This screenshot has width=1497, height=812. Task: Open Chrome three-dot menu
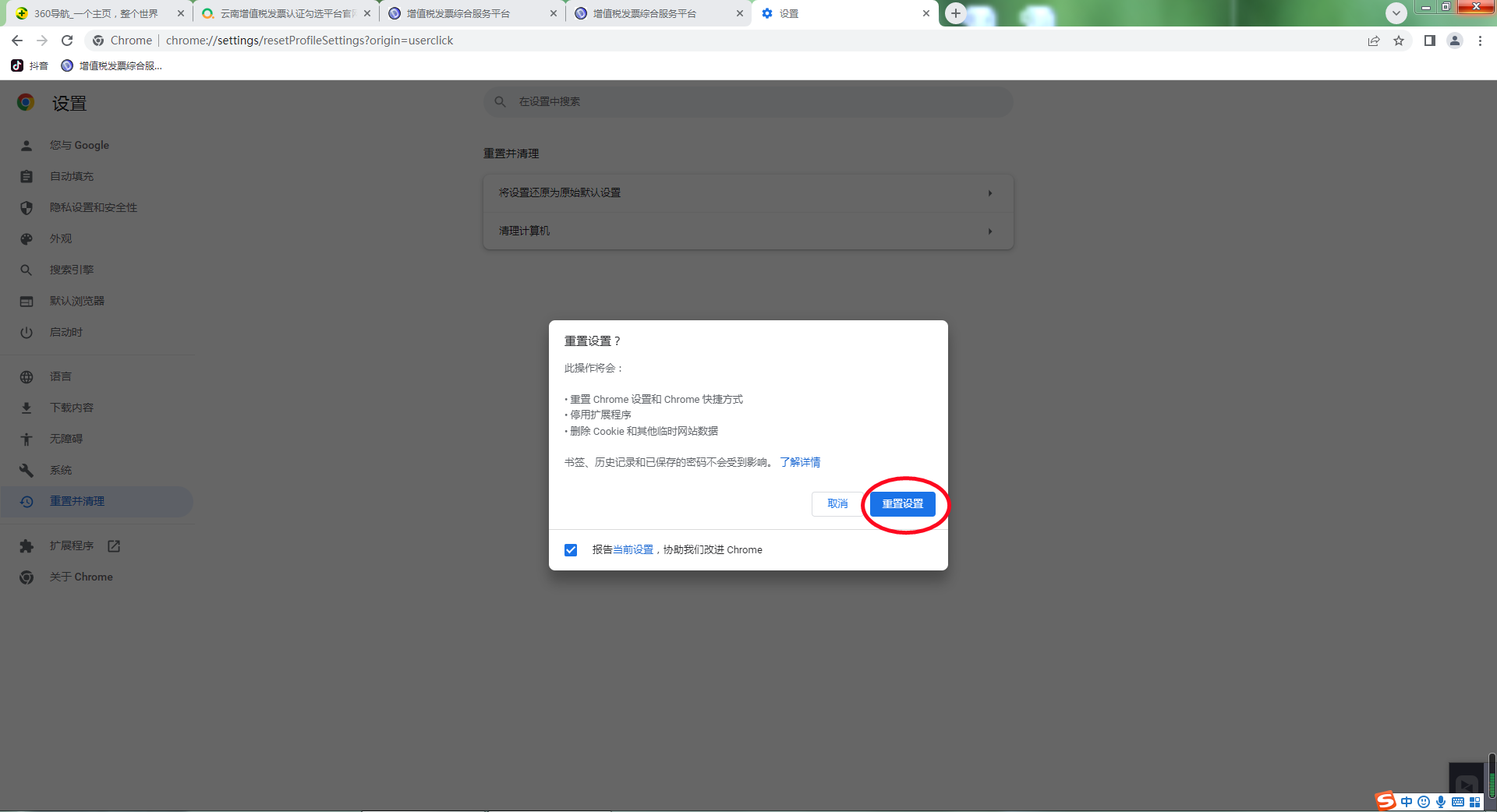pos(1480,41)
